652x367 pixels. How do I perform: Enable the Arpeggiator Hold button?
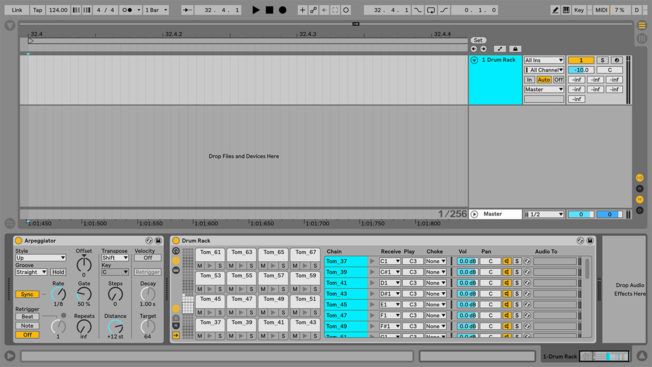pos(58,272)
